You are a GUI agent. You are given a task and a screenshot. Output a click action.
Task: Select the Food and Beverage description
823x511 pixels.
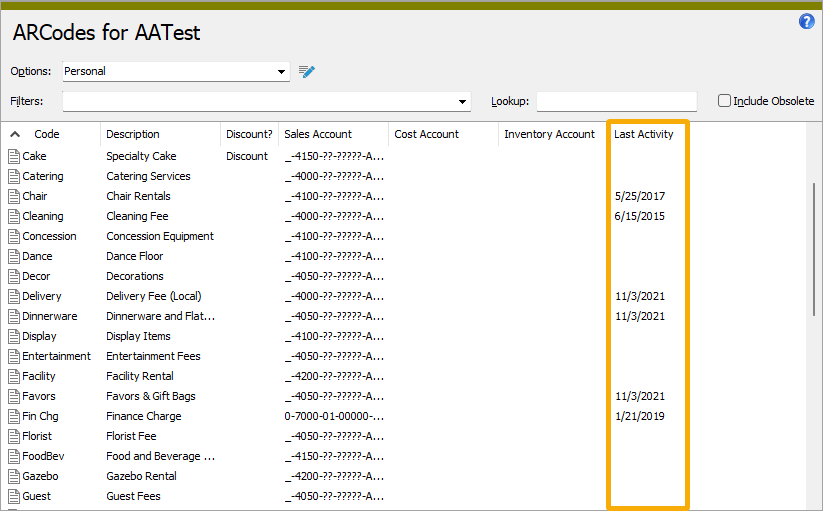[161, 456]
